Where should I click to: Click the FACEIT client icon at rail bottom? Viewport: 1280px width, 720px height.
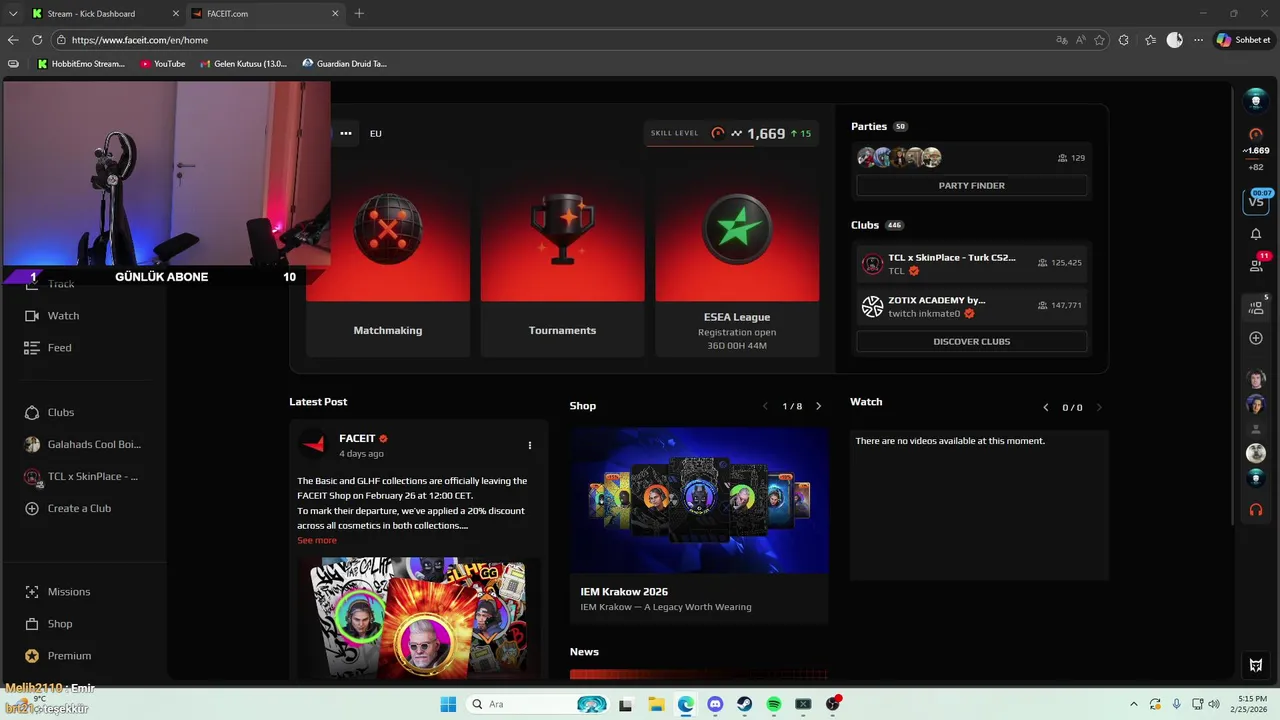point(1256,665)
